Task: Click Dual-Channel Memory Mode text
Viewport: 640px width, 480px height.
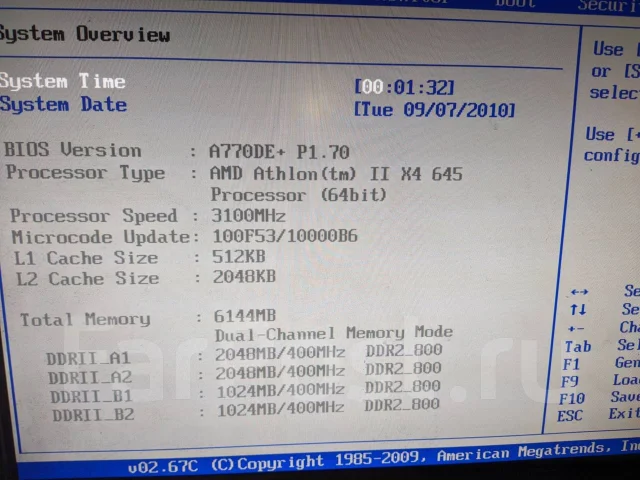Action: point(334,334)
